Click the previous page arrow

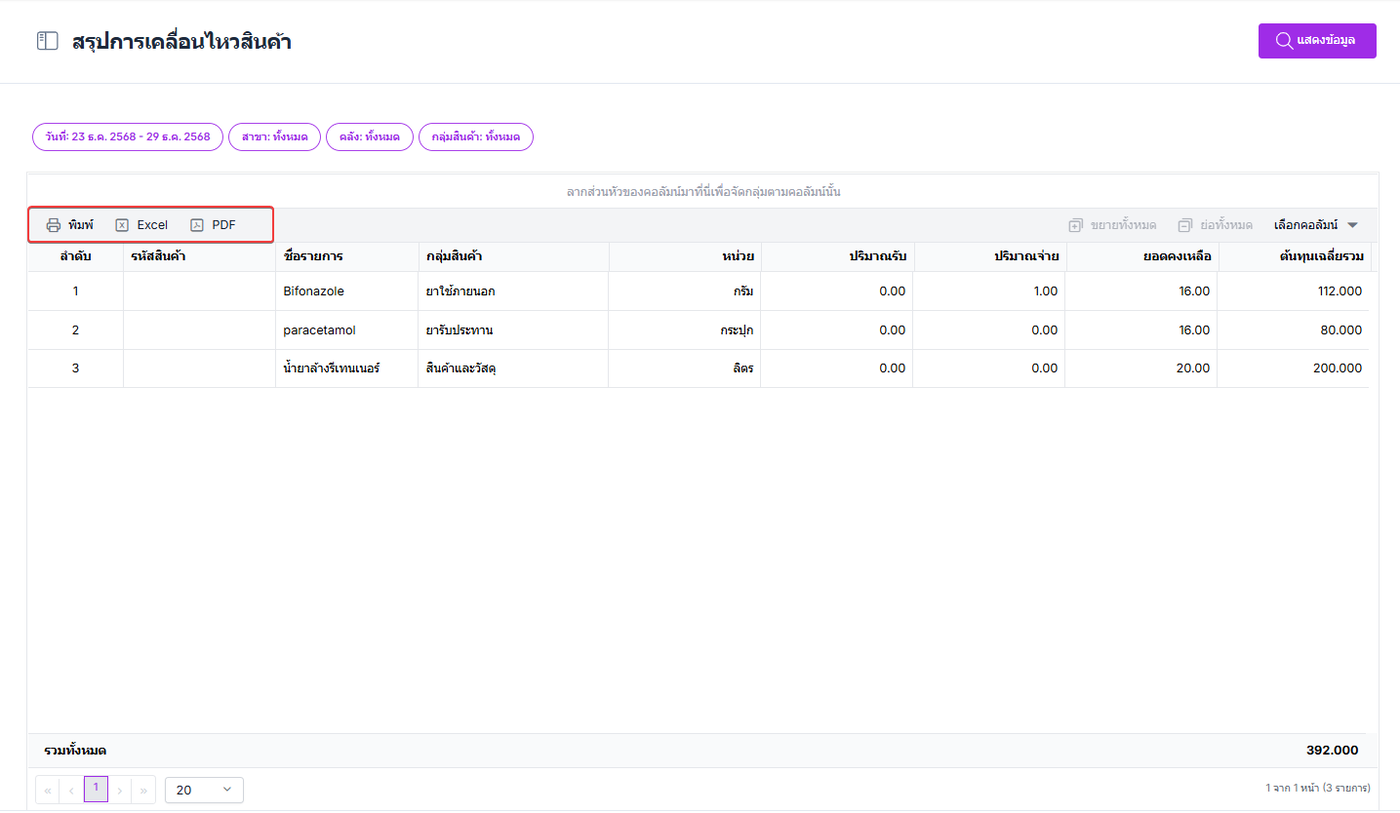click(71, 790)
